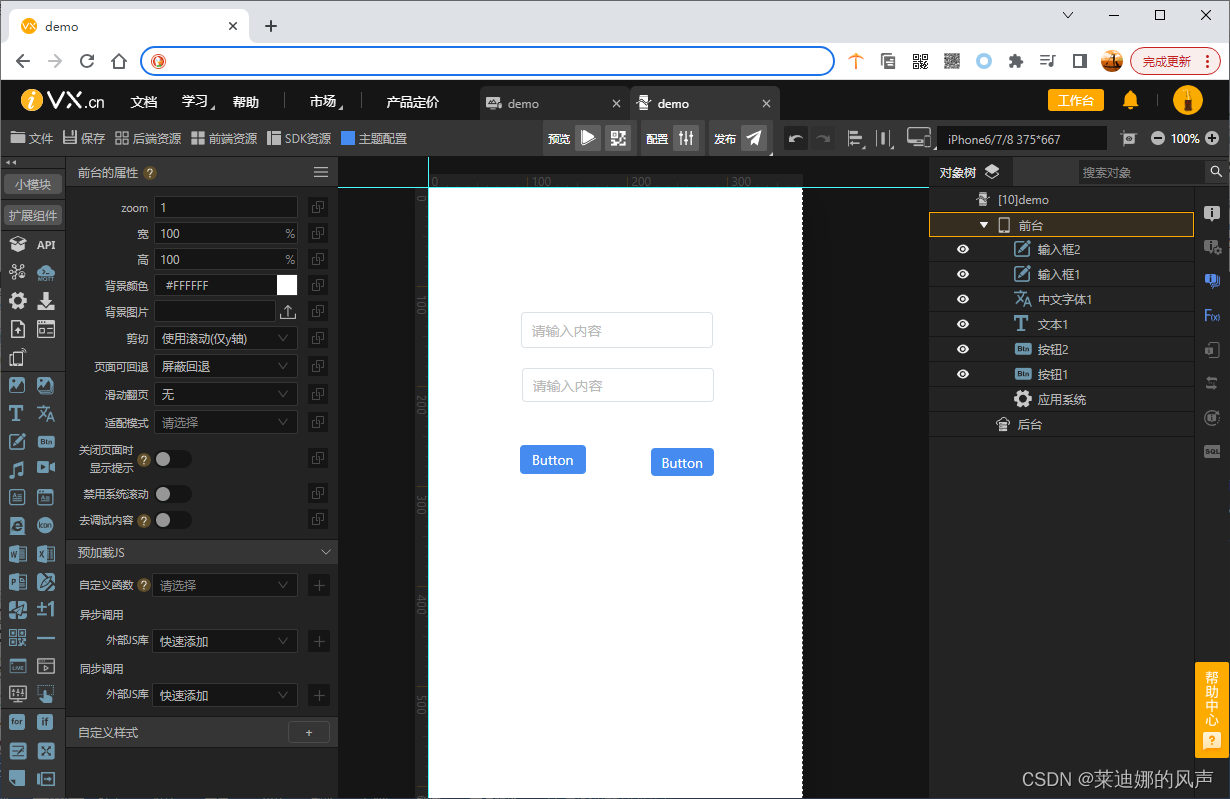Click the 保存 save button

[84, 138]
